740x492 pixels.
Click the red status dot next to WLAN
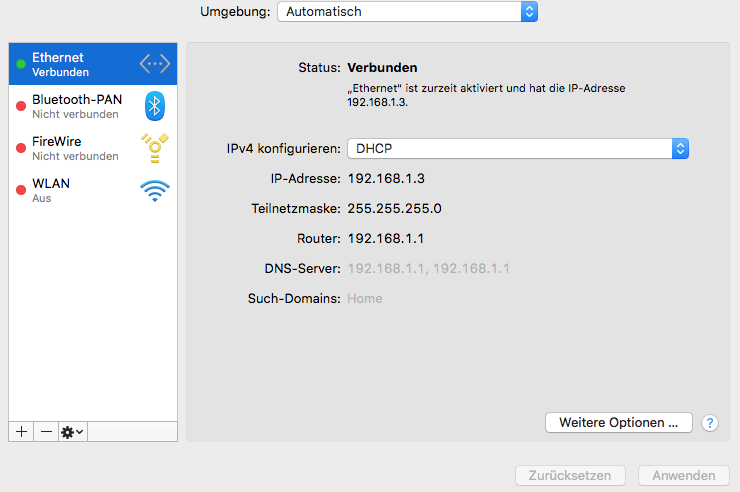click(x=21, y=191)
